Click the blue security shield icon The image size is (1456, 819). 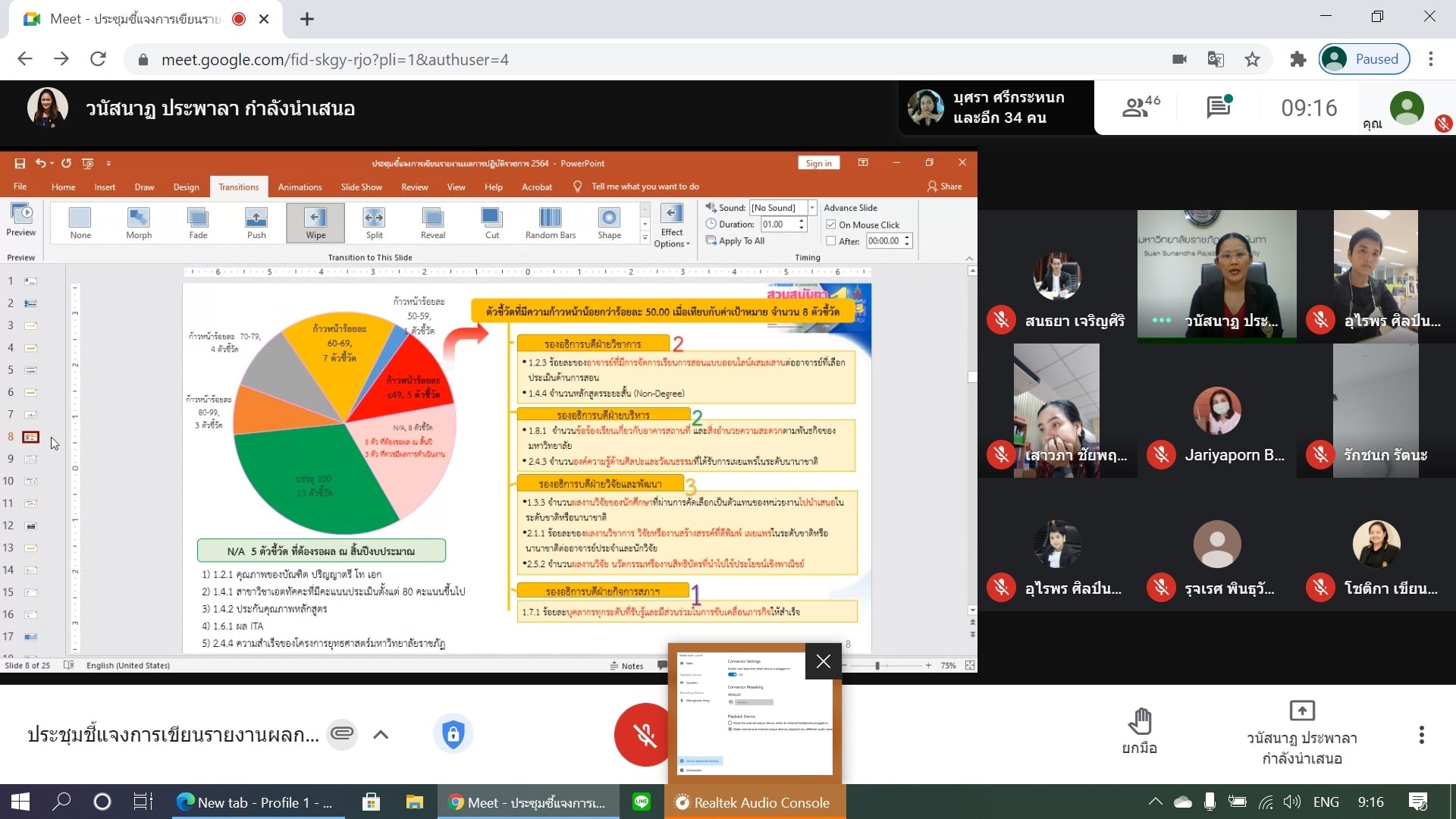(453, 734)
